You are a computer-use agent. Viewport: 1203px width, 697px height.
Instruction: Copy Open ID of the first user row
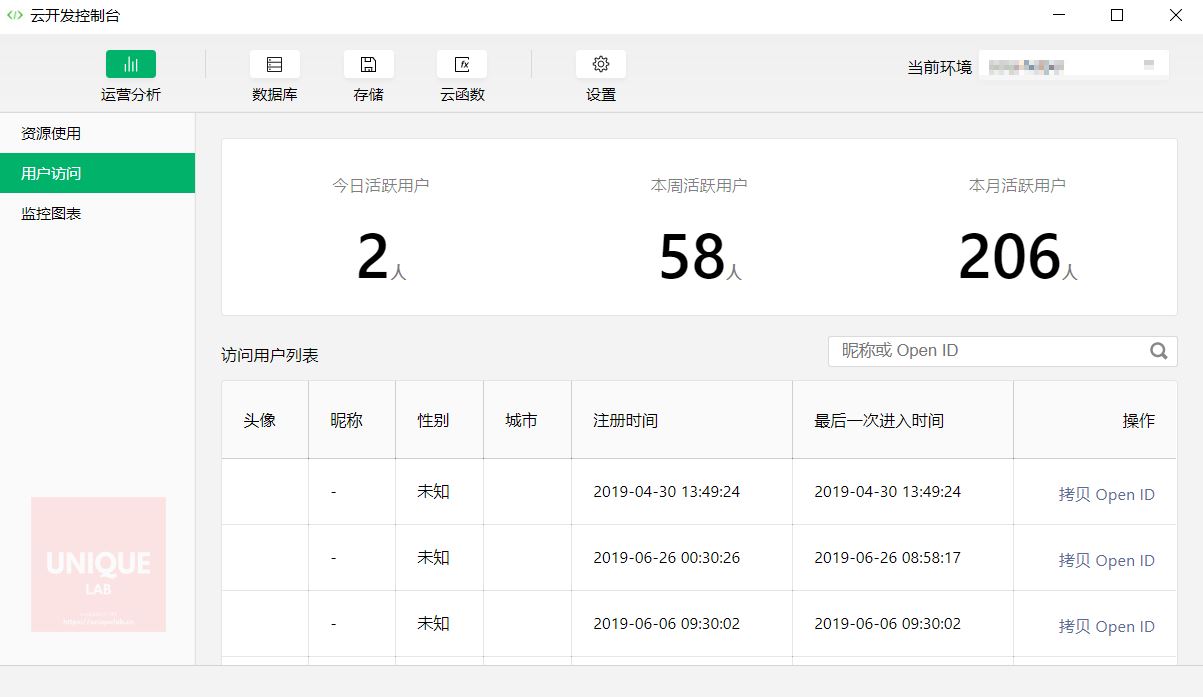[x=1107, y=494]
